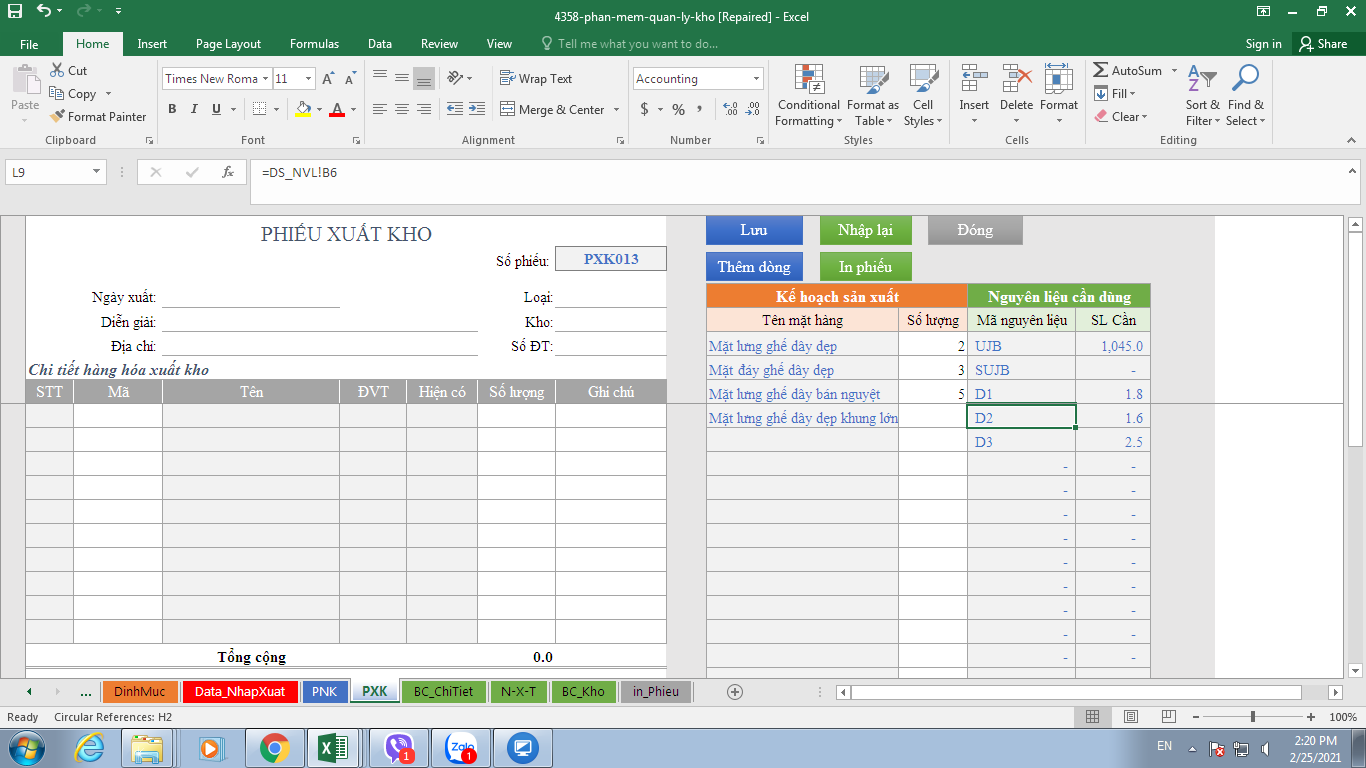Switch to the Page Layout ribbon tab
This screenshot has width=1366, height=768.
coord(228,44)
